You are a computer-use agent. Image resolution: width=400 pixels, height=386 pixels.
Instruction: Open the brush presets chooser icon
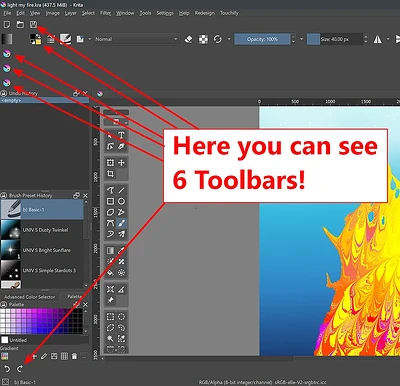[65, 39]
